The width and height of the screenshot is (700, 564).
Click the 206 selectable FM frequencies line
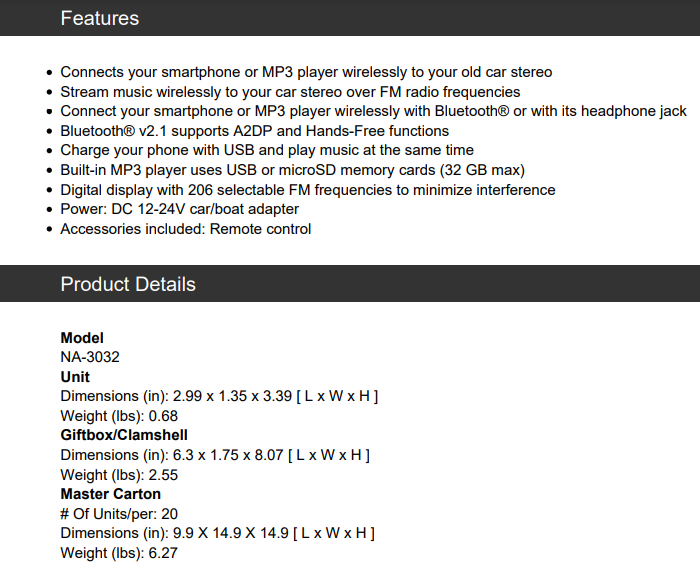pyautogui.click(x=307, y=190)
